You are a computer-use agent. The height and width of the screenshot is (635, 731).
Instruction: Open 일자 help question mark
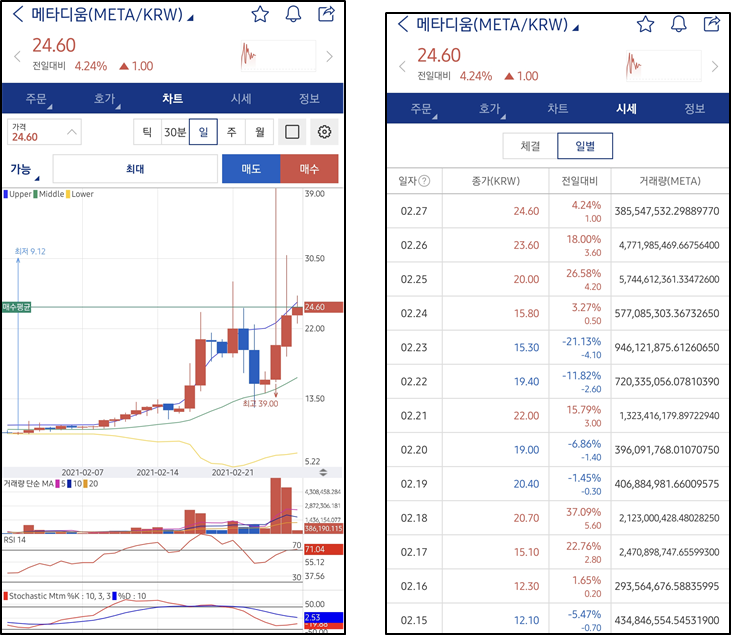click(x=424, y=181)
